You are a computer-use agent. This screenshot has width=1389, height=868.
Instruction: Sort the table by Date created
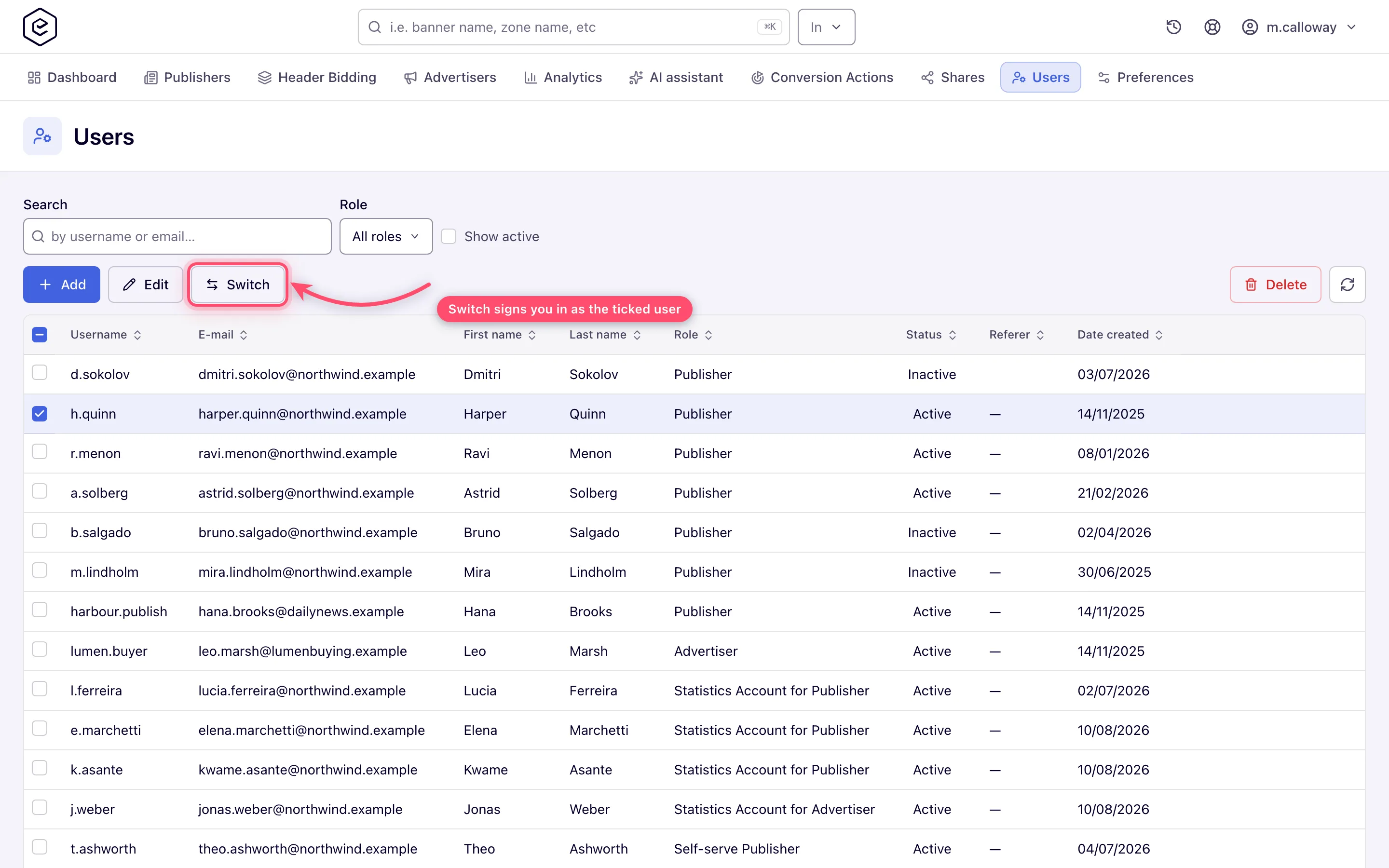click(x=1120, y=335)
